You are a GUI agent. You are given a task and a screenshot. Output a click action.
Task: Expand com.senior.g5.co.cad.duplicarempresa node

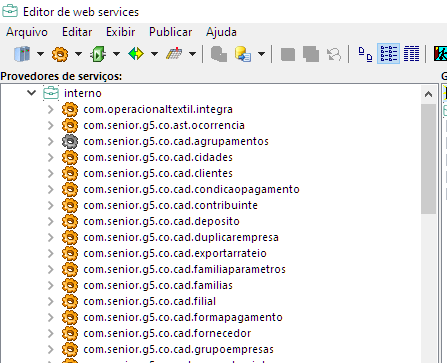click(51, 237)
